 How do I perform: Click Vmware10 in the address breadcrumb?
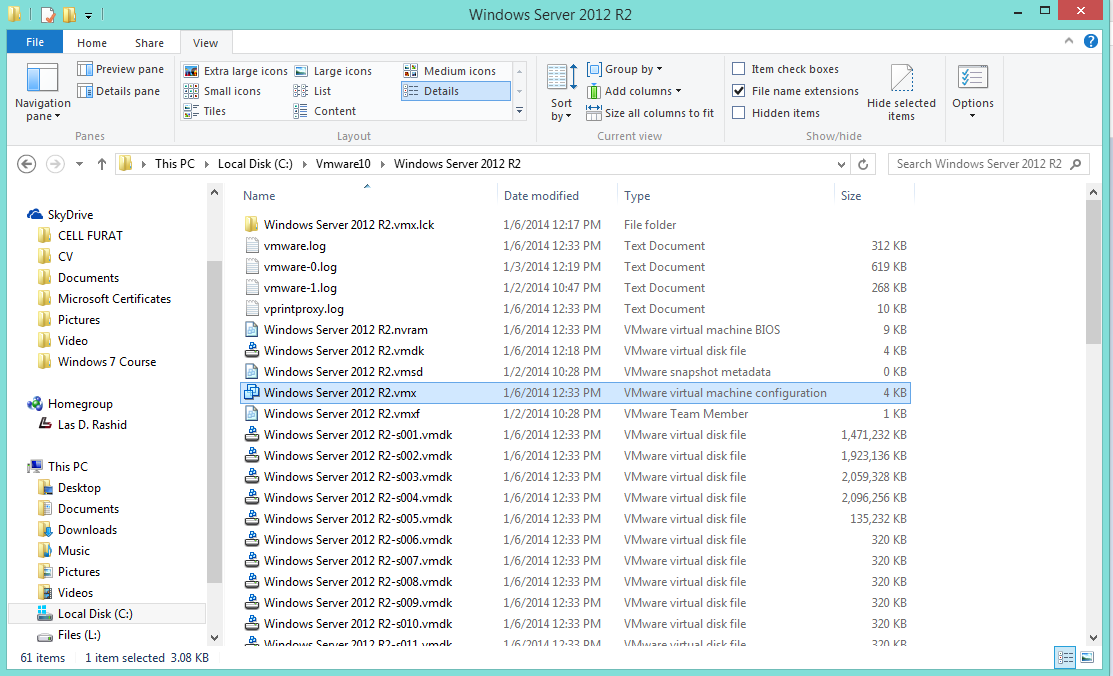(x=343, y=164)
